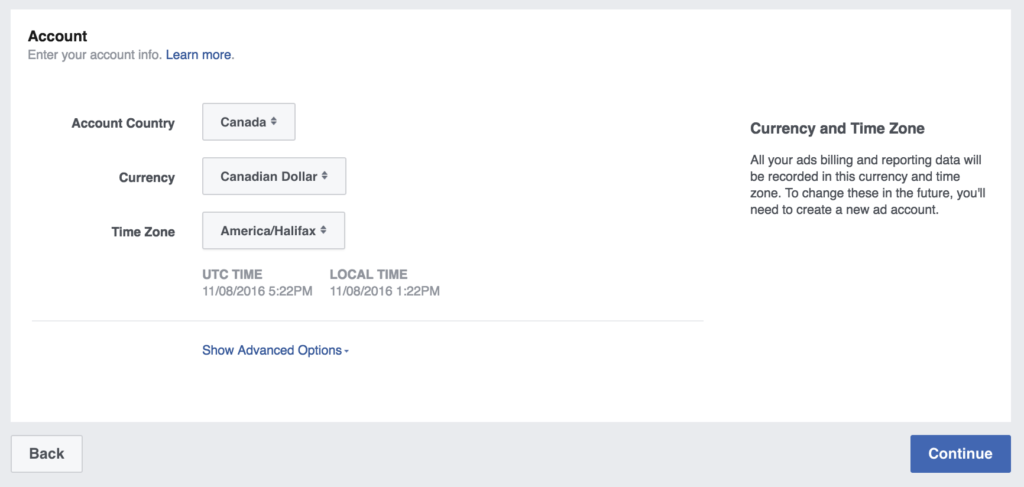1024x487 pixels.
Task: Open the Canadian Dollar currency dropdown
Action: tap(274, 176)
